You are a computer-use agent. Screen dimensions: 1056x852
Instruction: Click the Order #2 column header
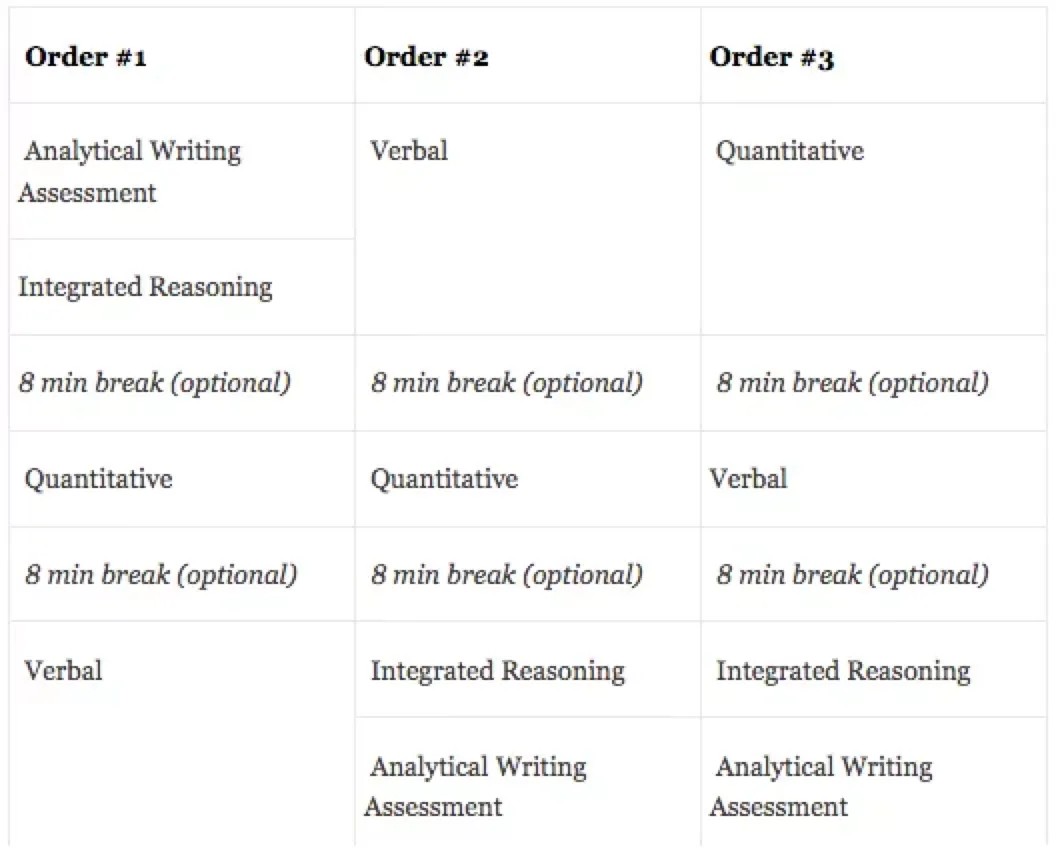click(x=426, y=57)
